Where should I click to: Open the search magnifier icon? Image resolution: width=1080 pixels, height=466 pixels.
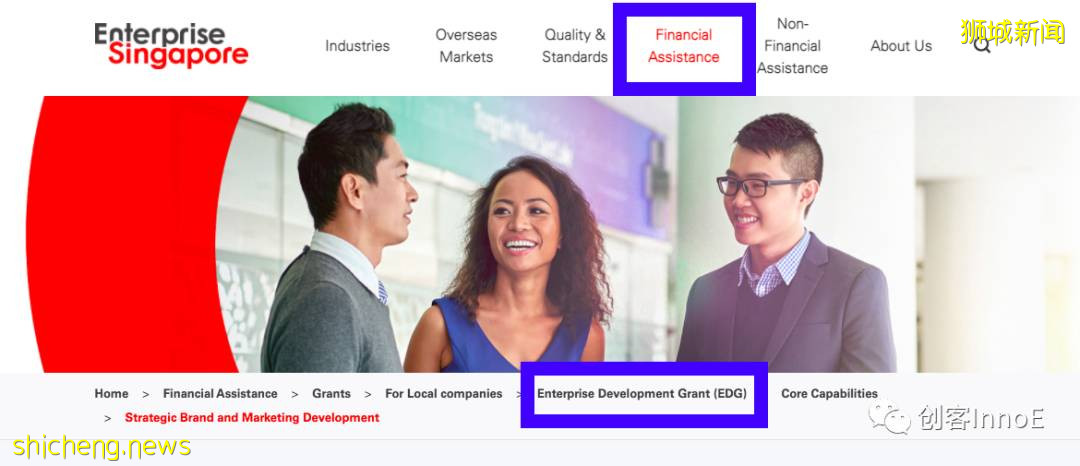[982, 46]
